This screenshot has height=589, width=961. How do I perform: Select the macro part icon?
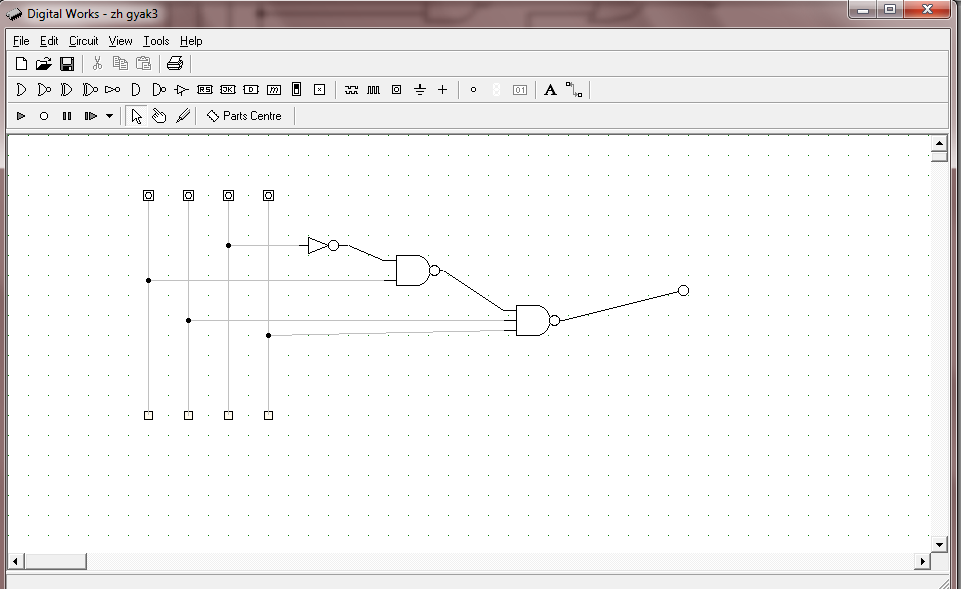(319, 89)
